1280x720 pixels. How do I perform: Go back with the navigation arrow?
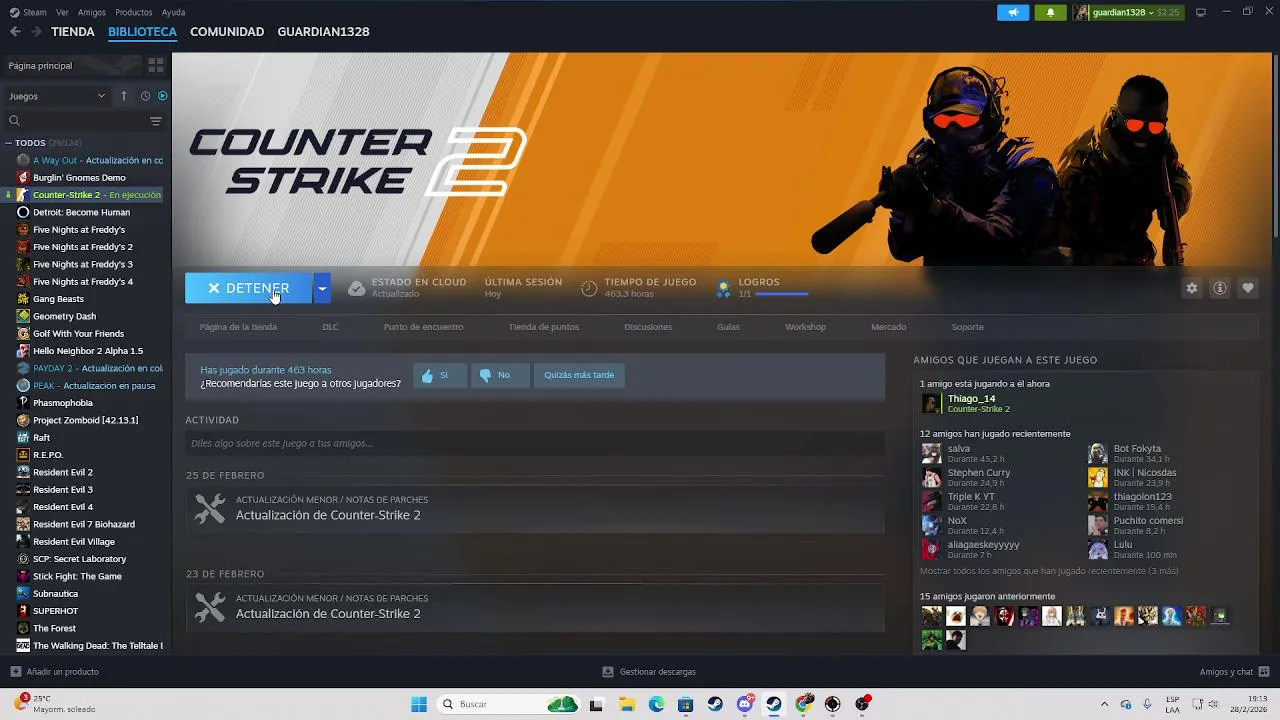15,31
